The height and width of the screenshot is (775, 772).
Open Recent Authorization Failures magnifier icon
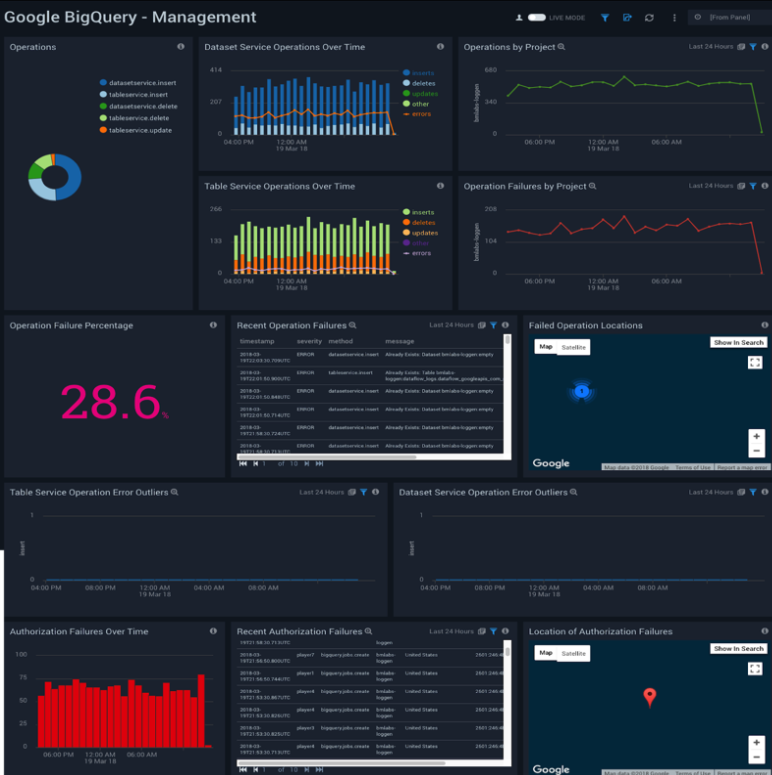tap(368, 631)
